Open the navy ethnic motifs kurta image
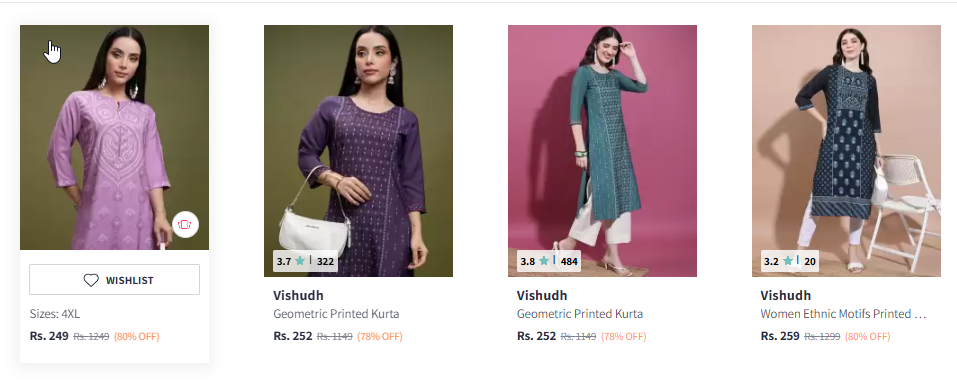 pyautogui.click(x=846, y=151)
